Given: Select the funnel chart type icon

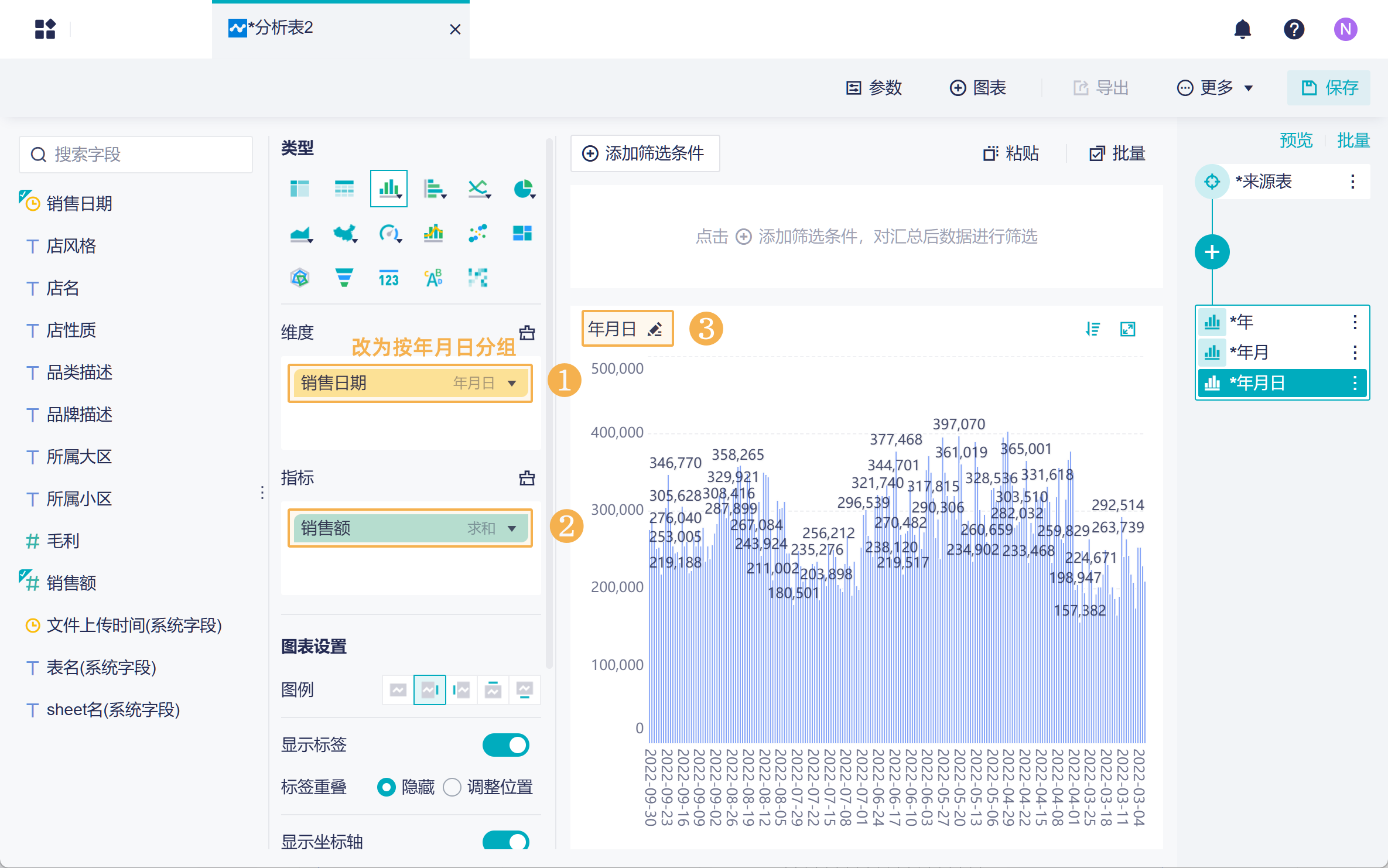Looking at the screenshot, I should [344, 278].
